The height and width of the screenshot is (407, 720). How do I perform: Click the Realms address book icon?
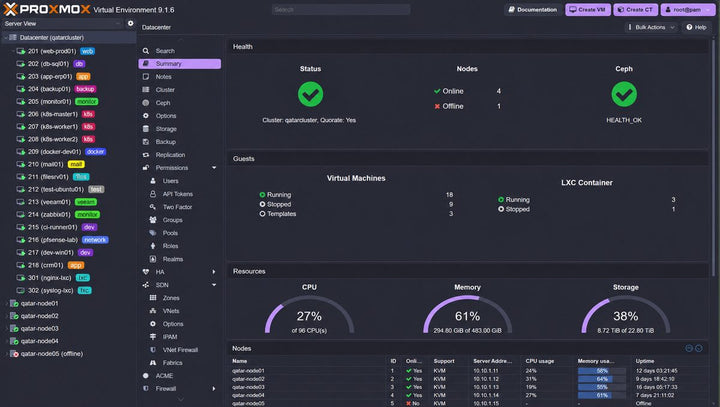(x=153, y=259)
